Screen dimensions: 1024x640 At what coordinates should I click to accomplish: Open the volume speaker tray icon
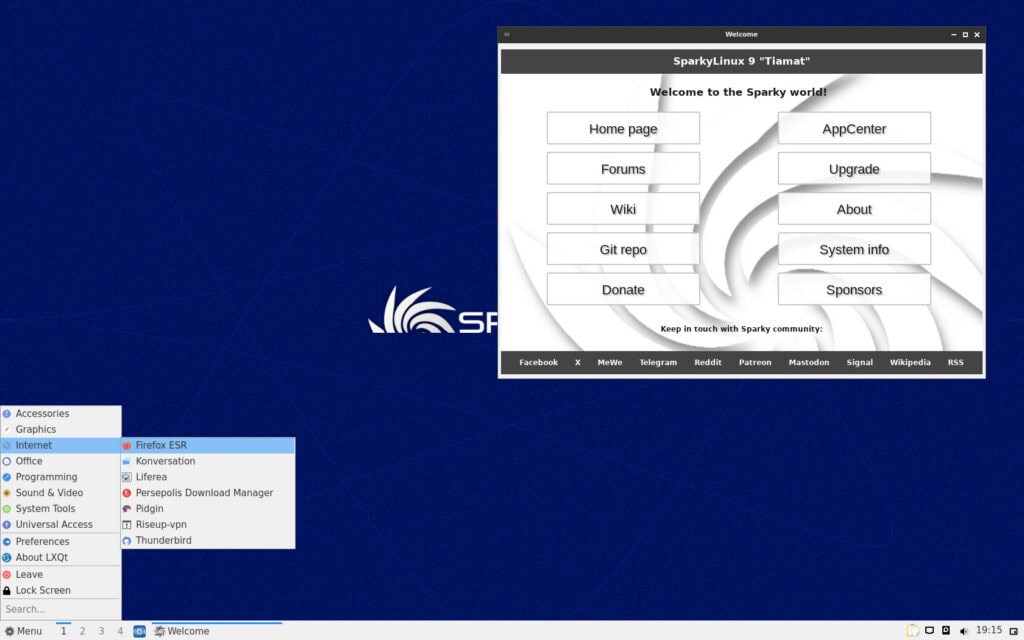tap(963, 631)
